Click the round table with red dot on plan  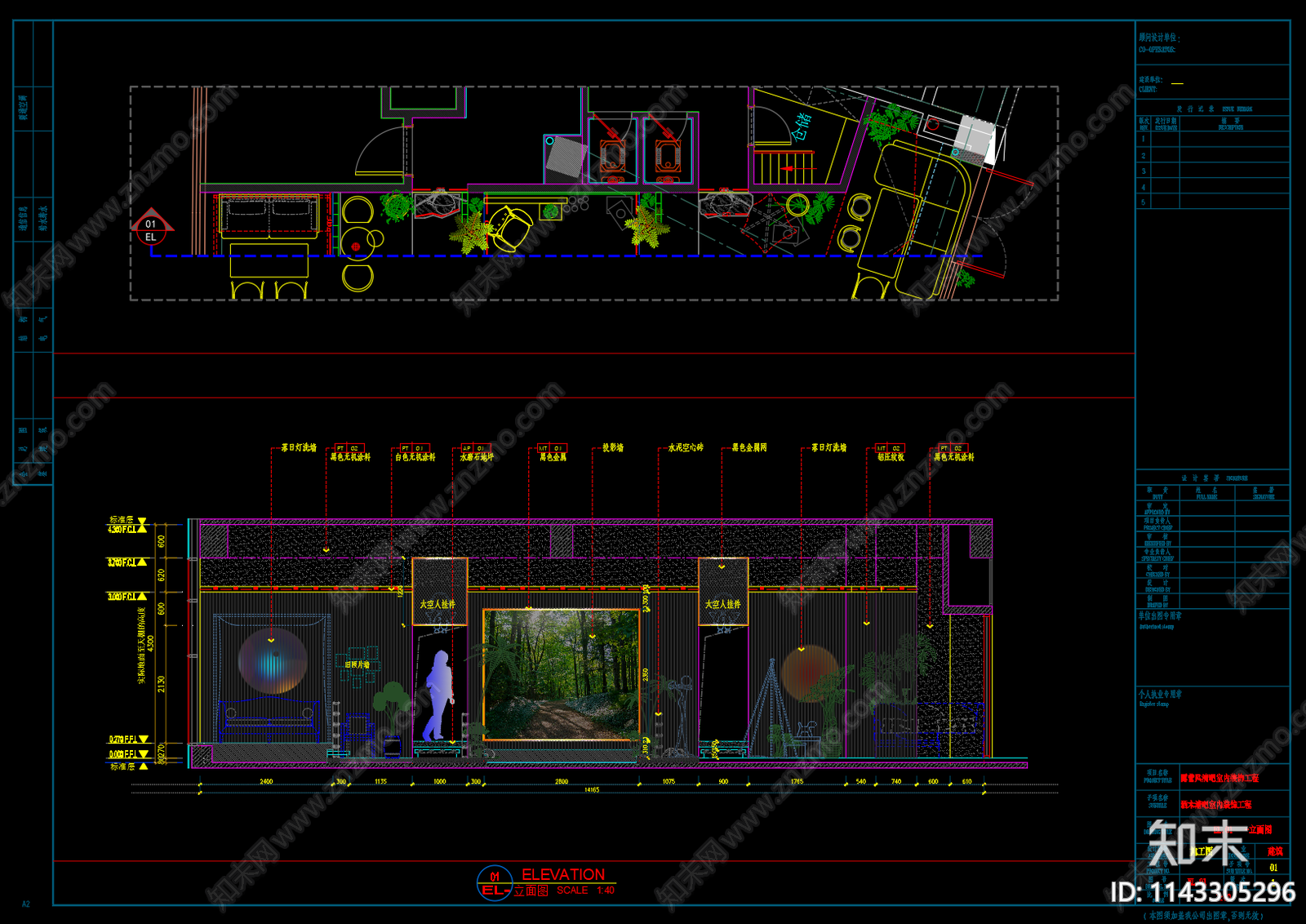tap(356, 244)
